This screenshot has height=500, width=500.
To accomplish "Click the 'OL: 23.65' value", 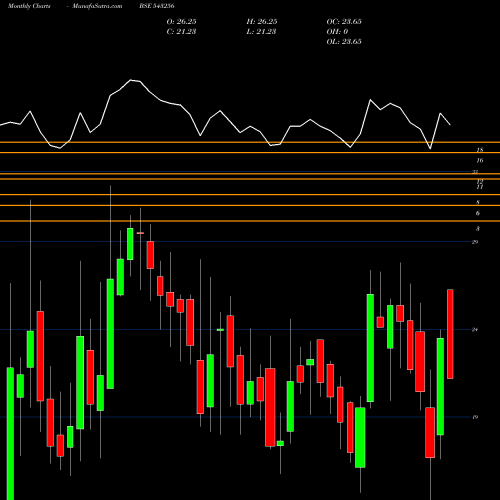I will click(x=344, y=41).
